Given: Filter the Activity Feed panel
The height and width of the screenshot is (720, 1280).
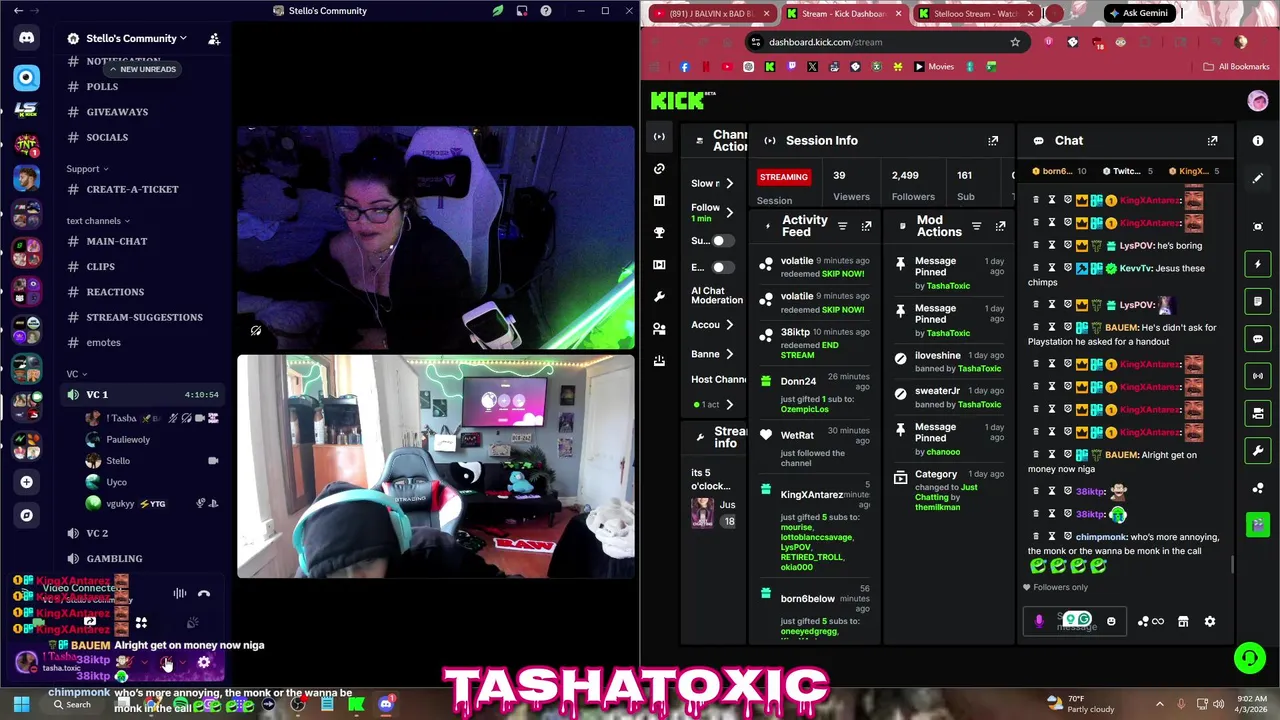Looking at the screenshot, I should coord(842,226).
